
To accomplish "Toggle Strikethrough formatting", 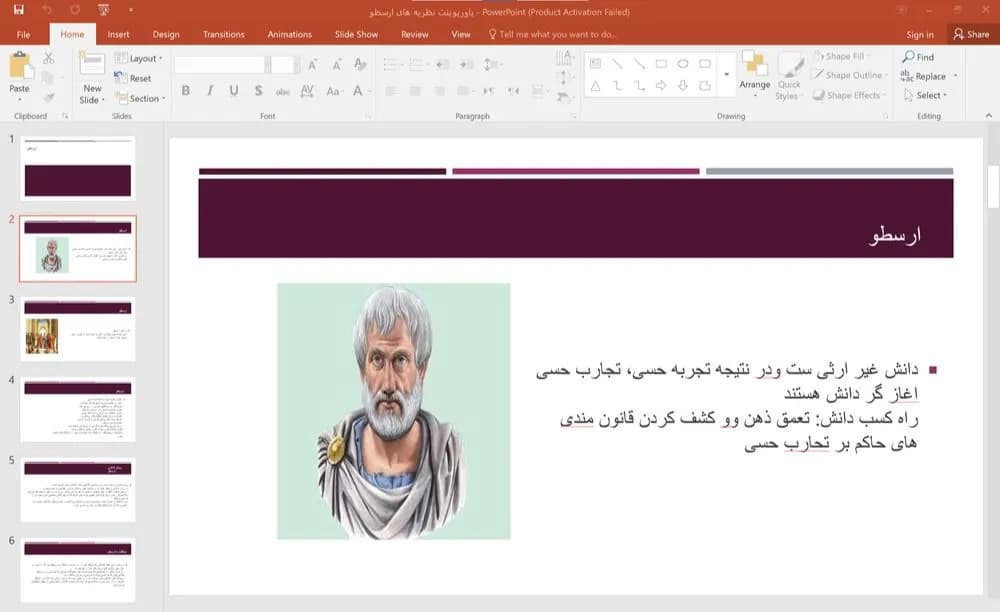I will 283,91.
